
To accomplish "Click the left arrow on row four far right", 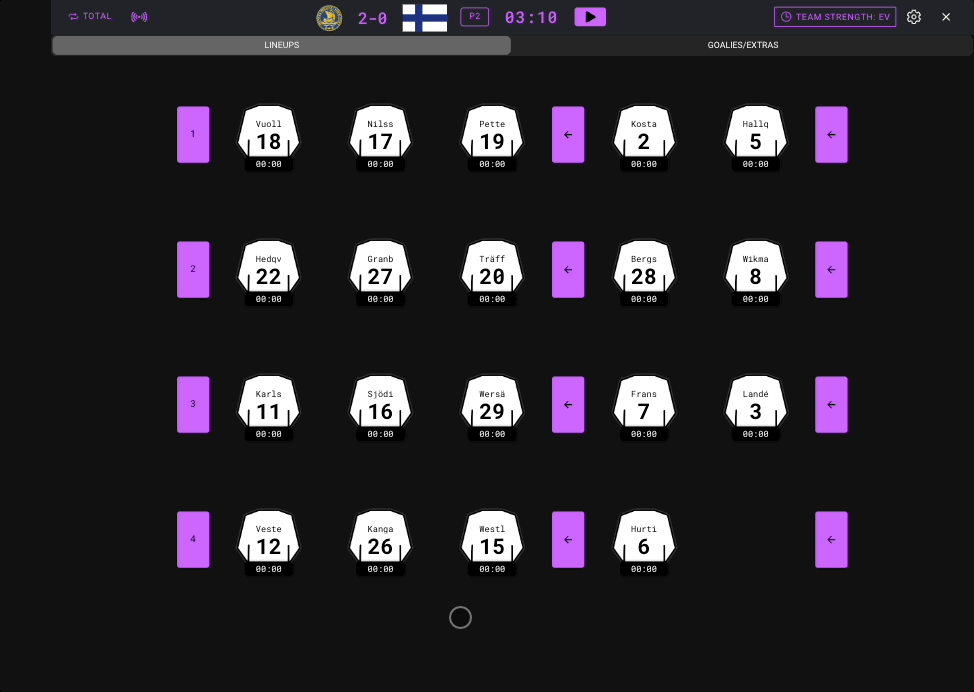I will coord(831,539).
